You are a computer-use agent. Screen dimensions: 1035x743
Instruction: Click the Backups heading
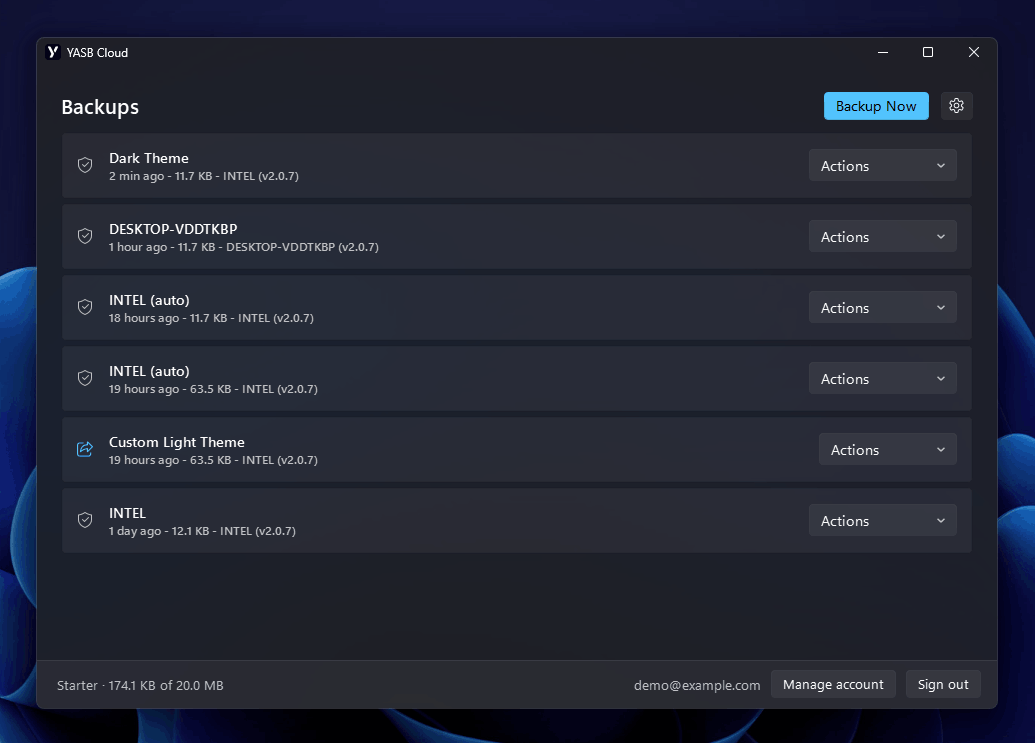[100, 107]
